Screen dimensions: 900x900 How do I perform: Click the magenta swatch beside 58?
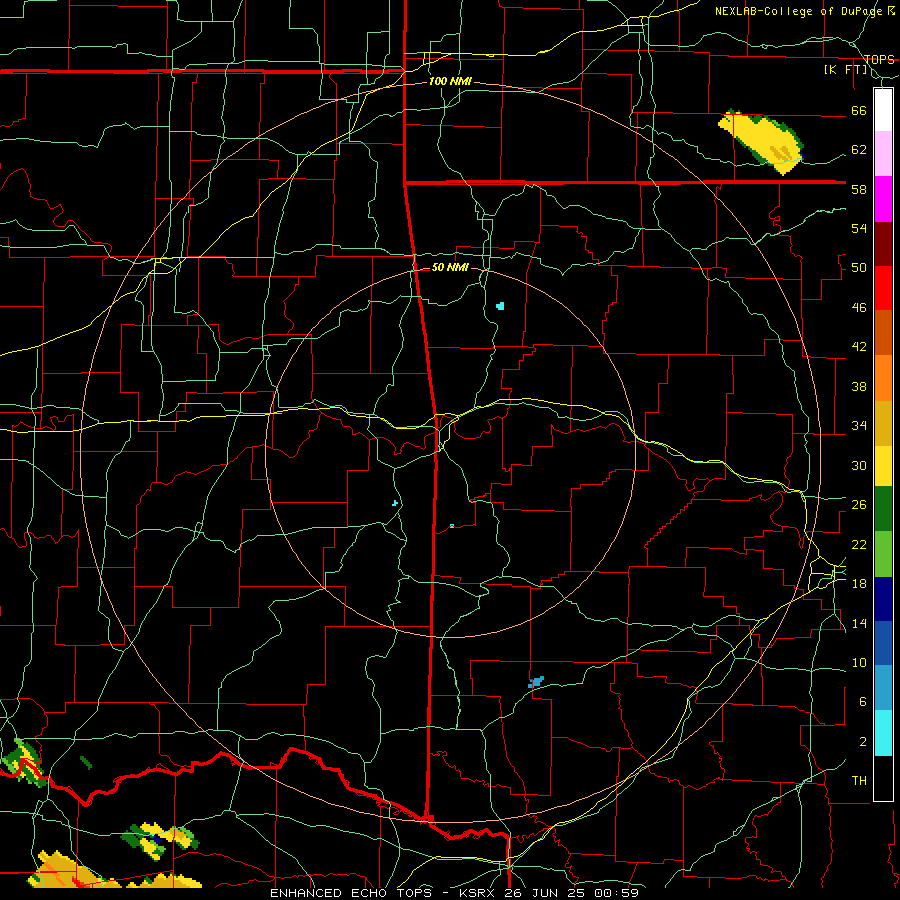[883, 199]
